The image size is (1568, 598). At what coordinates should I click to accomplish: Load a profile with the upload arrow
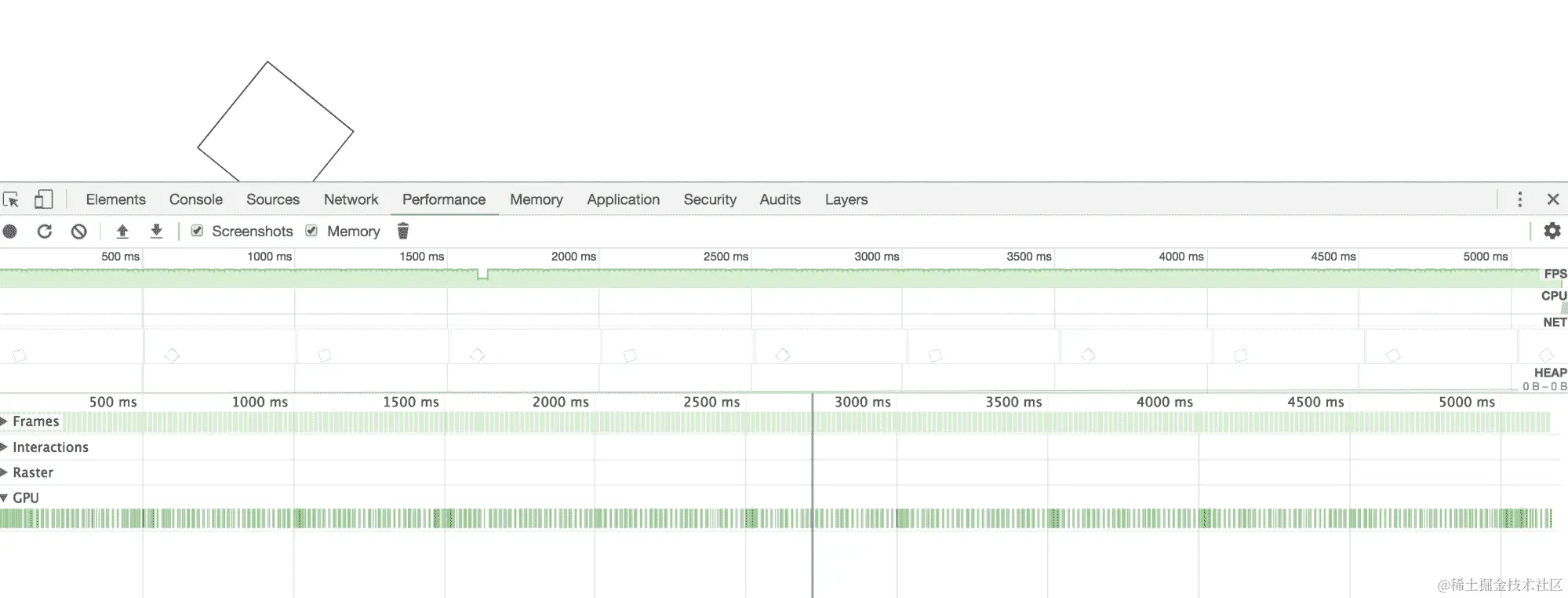[x=122, y=232]
